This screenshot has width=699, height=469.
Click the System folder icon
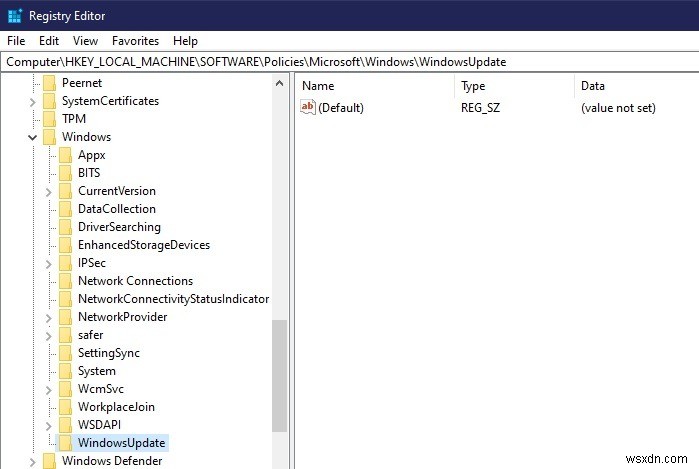[66, 371]
